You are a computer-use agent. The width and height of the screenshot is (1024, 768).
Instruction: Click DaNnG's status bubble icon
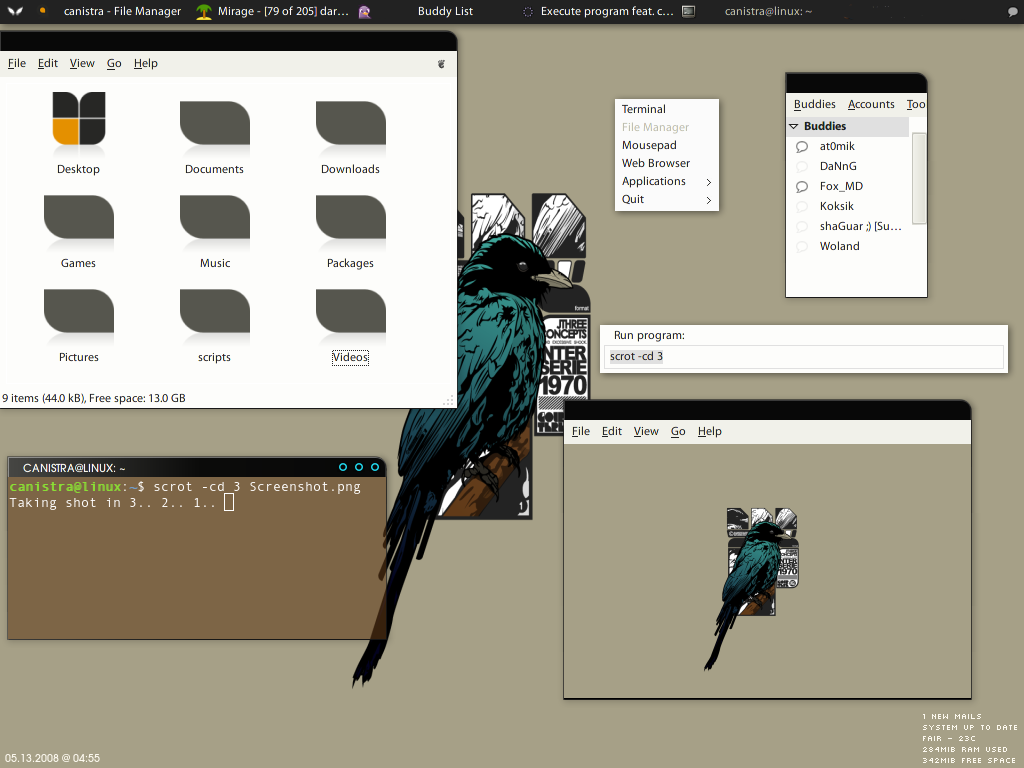(x=802, y=167)
